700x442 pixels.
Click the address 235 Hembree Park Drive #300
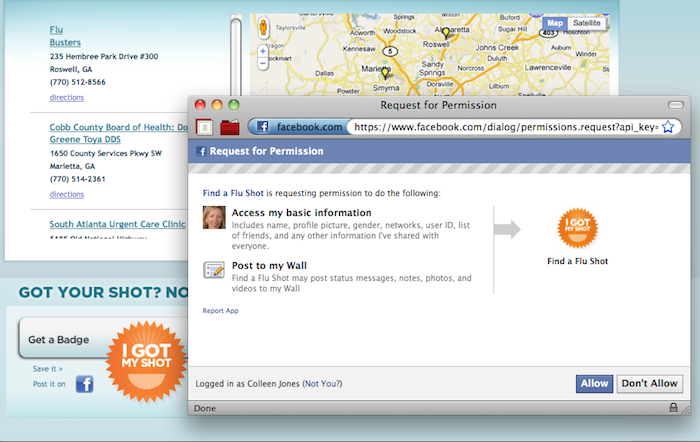coord(104,56)
